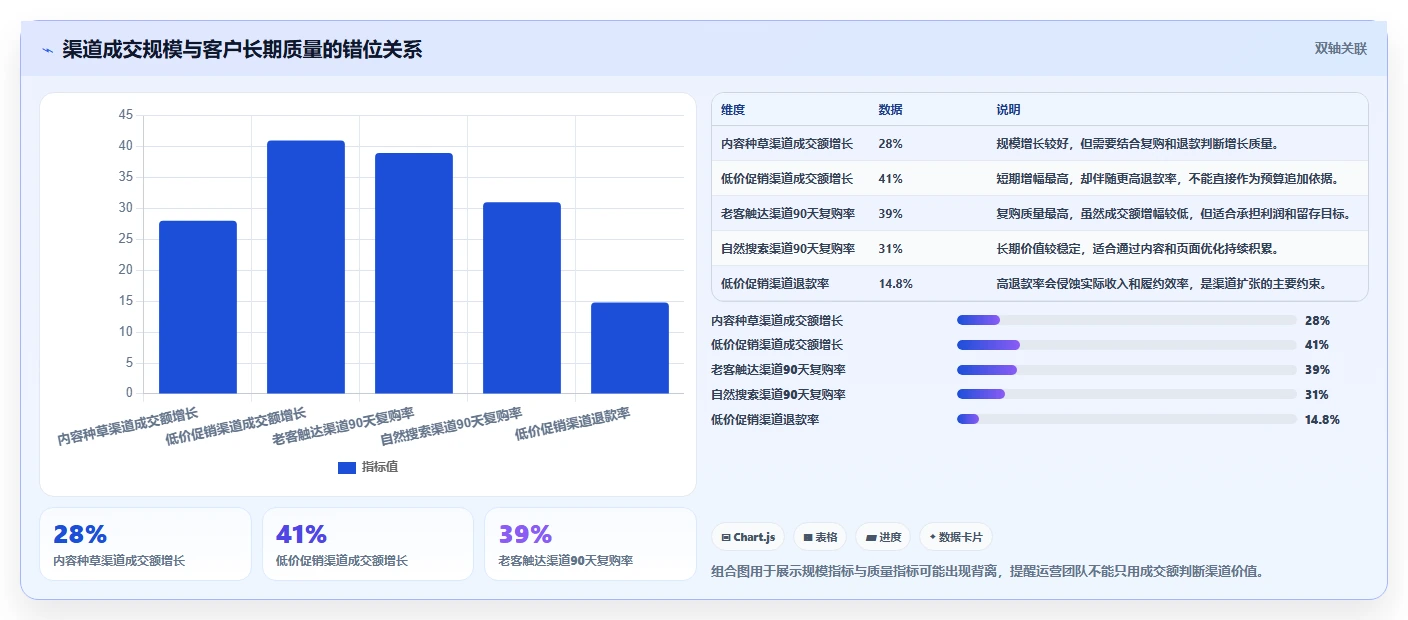Click the 双轴关联 badge
This screenshot has height=620, width=1408.
[x=1340, y=49]
